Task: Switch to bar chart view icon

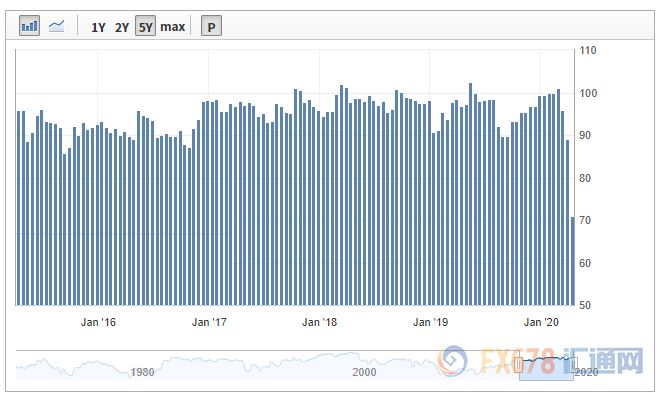Action: click(x=30, y=26)
